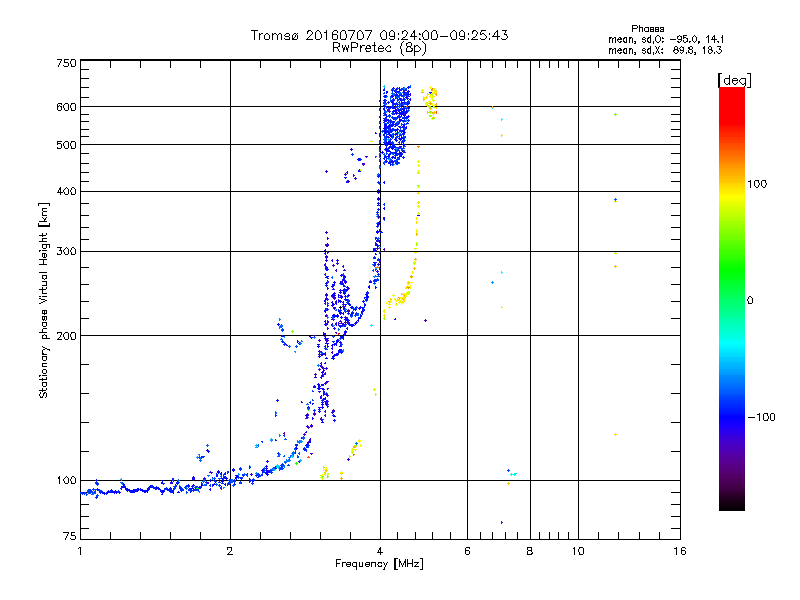Click the colorbar '-100' tick label
The height and width of the screenshot is (600, 800).
(761, 417)
